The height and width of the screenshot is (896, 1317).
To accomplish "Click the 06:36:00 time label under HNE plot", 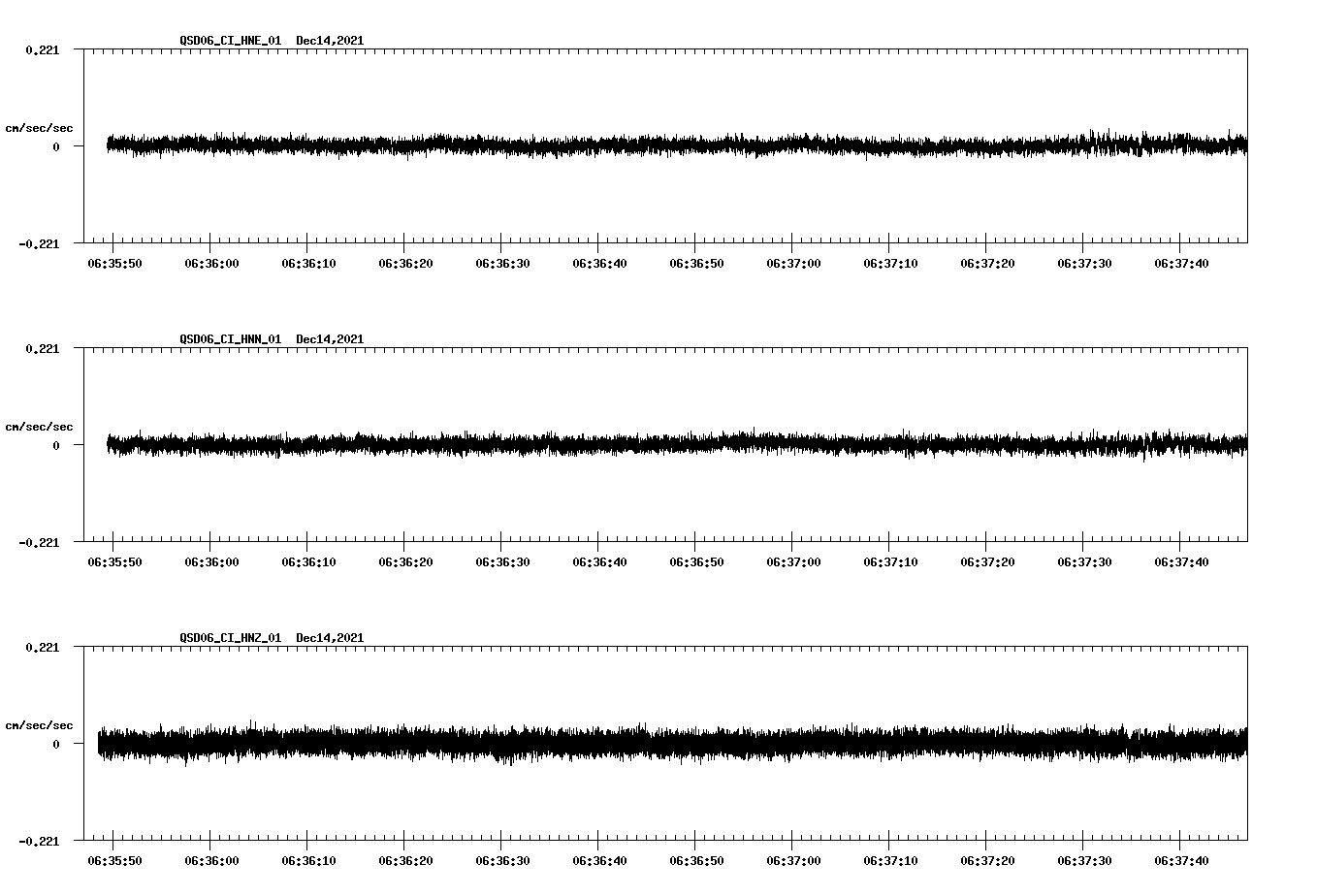I will 211,264.
